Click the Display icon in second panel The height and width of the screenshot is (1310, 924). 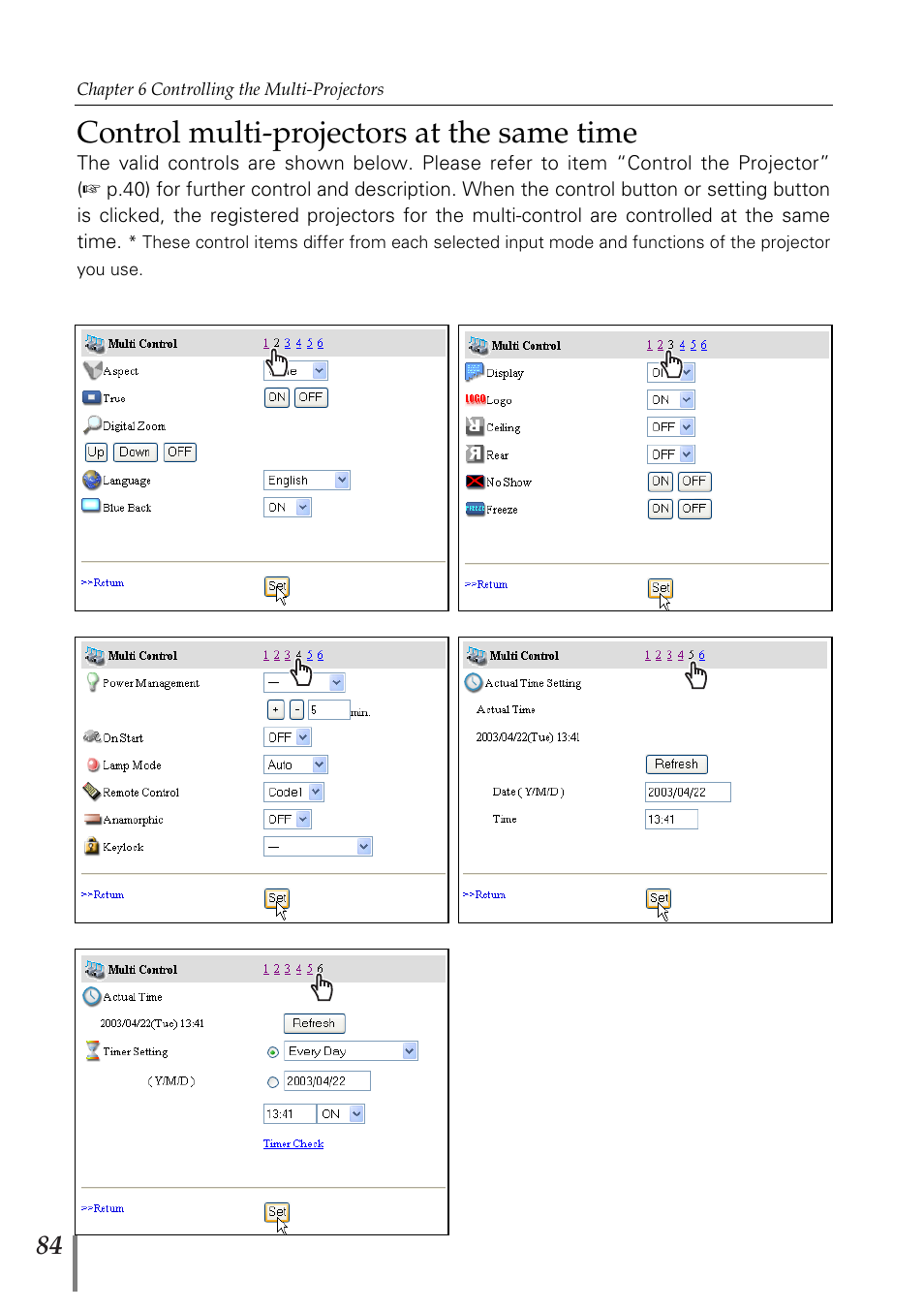coord(475,372)
